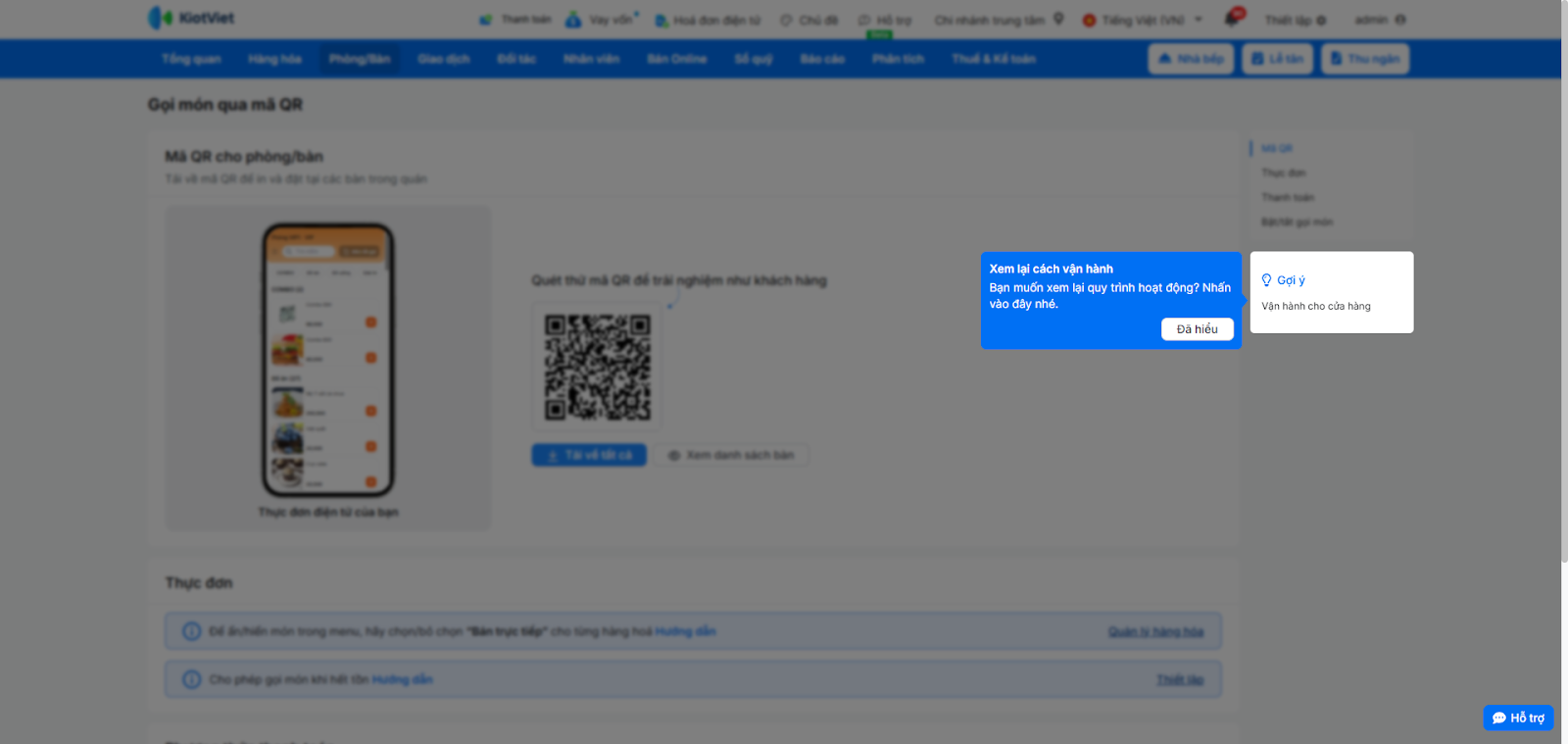Click the Hoá đơn điện tử text link
The height and width of the screenshot is (744, 1568).
[x=716, y=20]
